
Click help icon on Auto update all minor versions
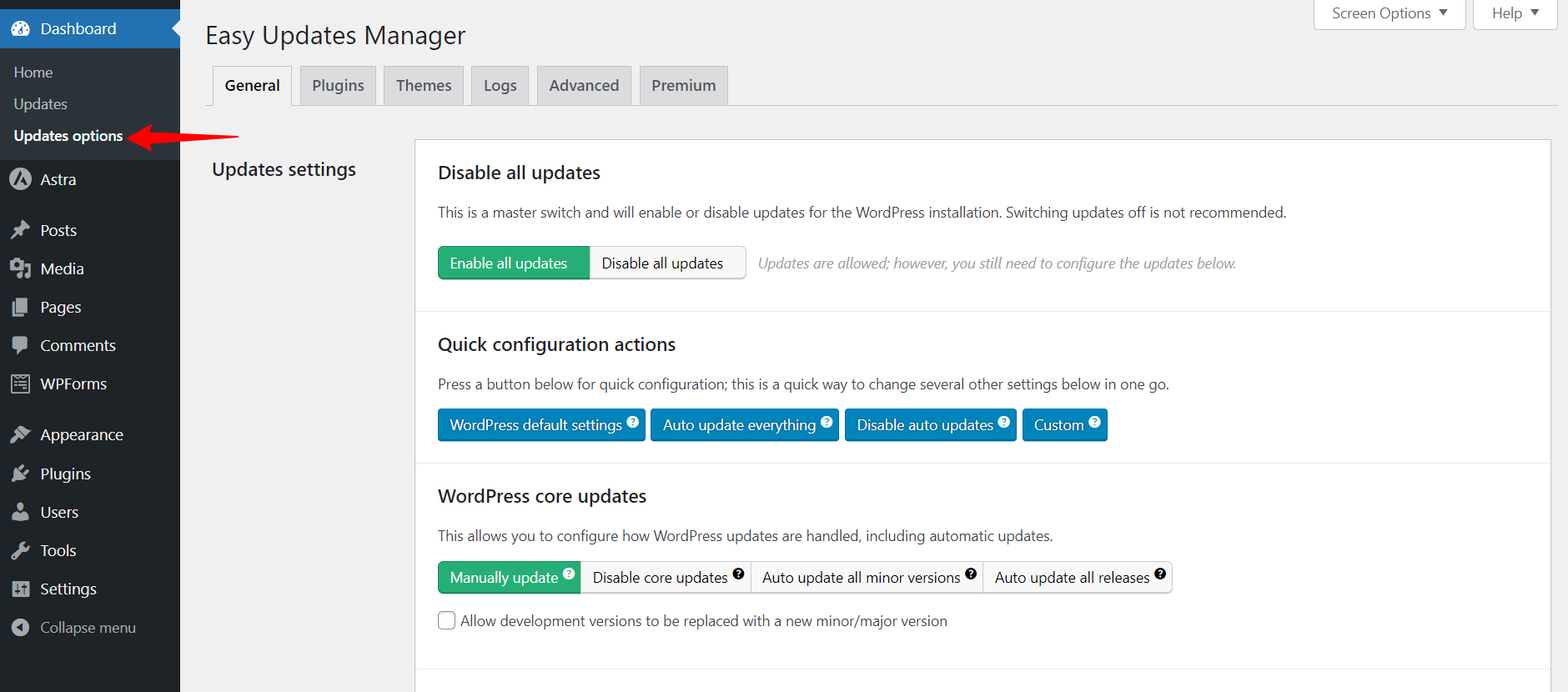(x=971, y=574)
